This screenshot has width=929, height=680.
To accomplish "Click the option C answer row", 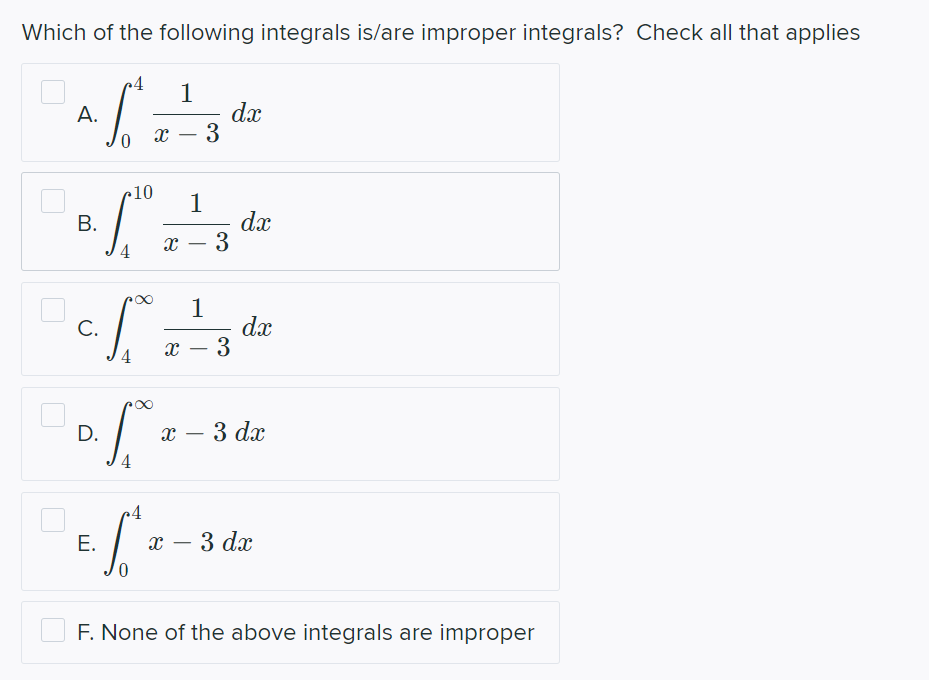I will pyautogui.click(x=290, y=329).
